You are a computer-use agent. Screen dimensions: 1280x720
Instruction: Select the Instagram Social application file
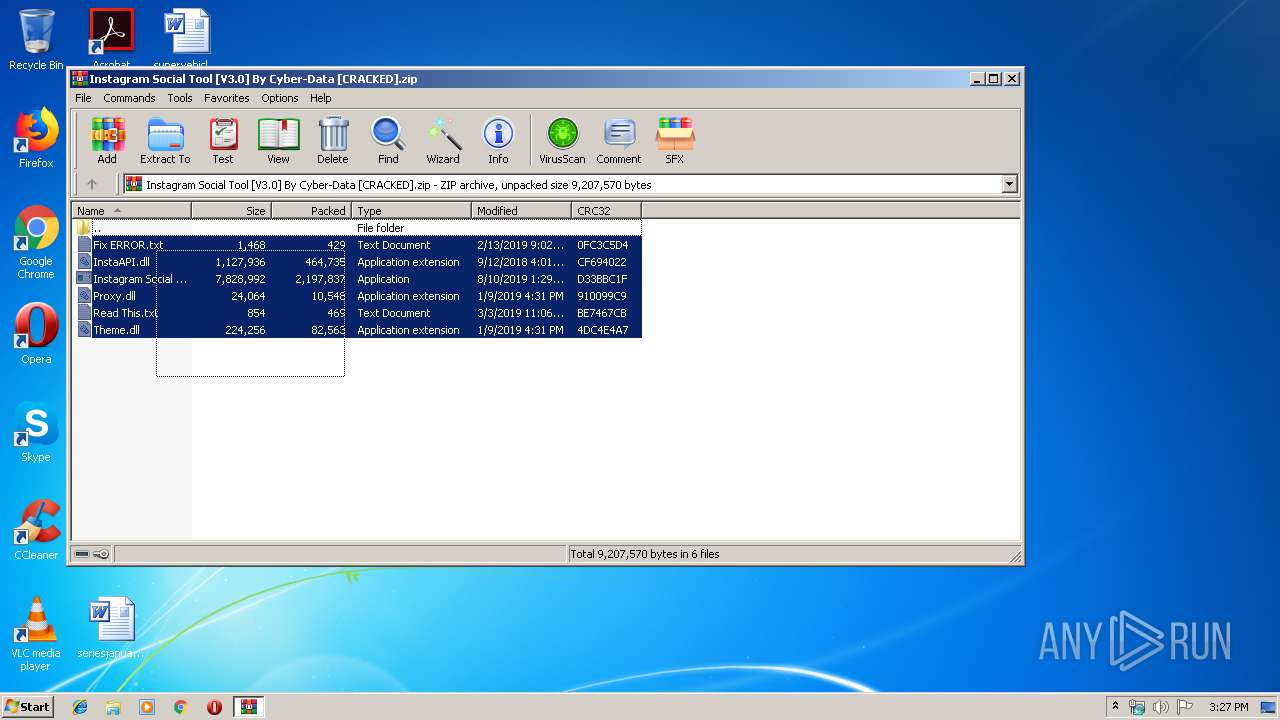[358, 279]
